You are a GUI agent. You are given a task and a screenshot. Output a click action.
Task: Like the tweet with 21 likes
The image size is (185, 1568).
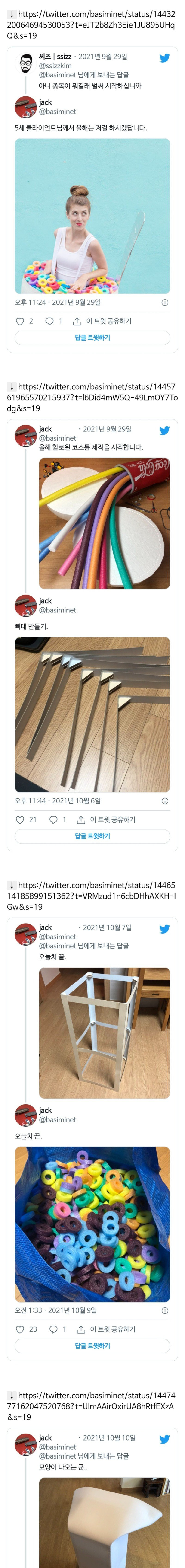20,819
